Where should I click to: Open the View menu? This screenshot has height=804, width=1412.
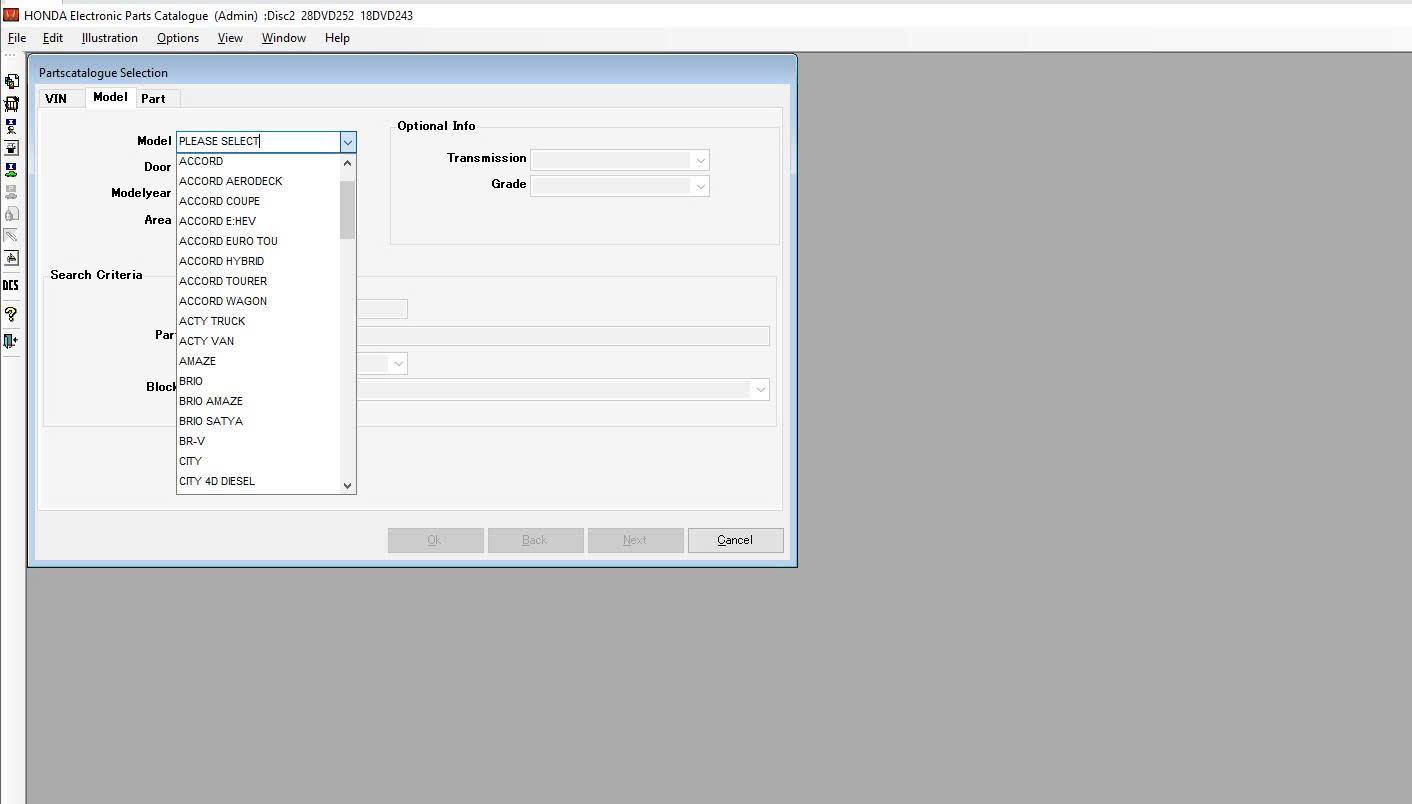coord(230,38)
